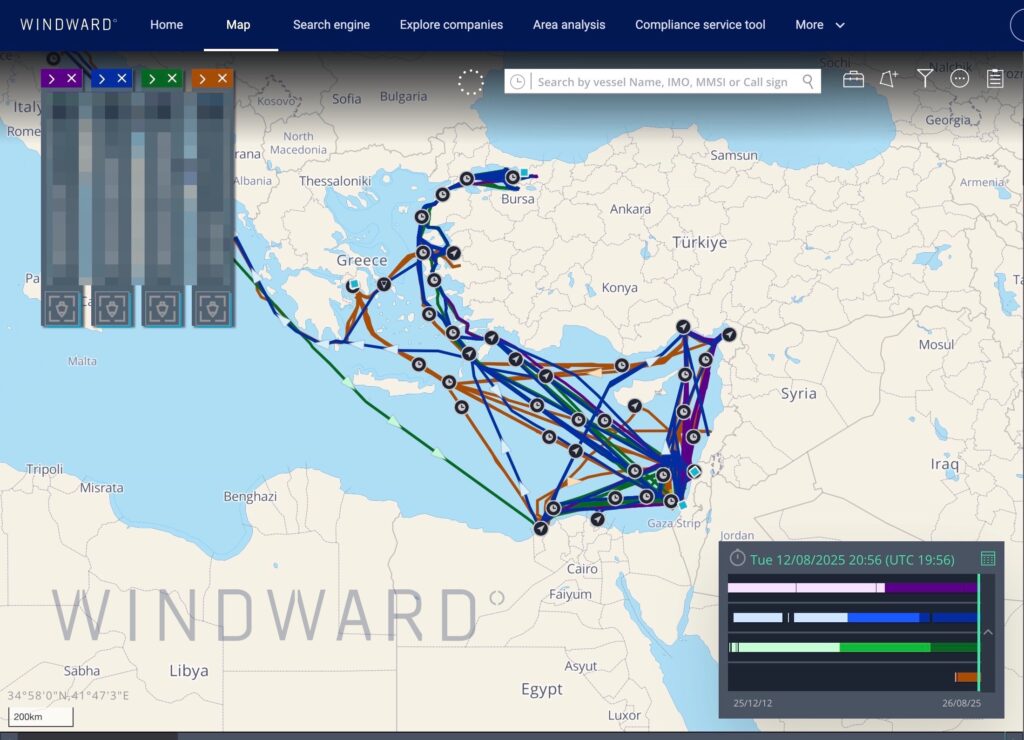Click the Benghazi city label
The image size is (1024, 740).
[250, 496]
